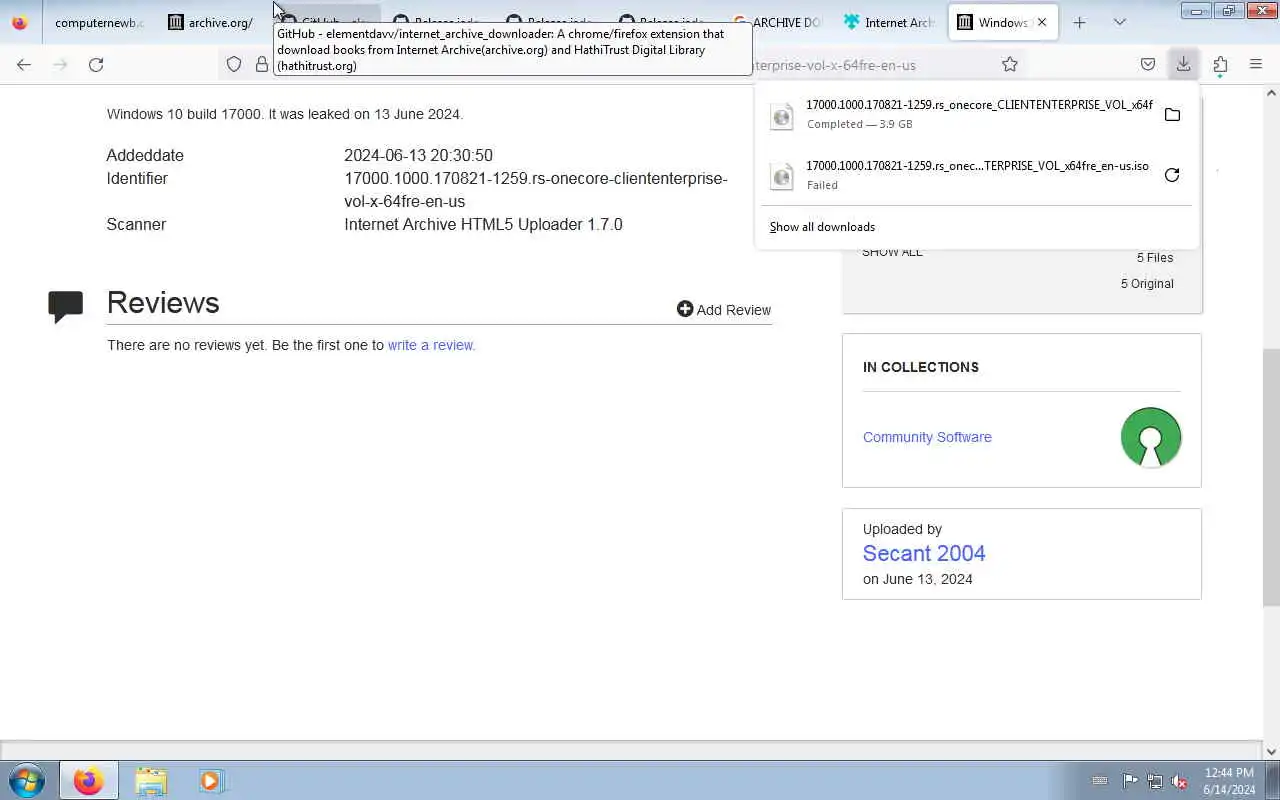Open tracking protection shield icon
Image resolution: width=1280 pixels, height=800 pixels.
click(234, 64)
